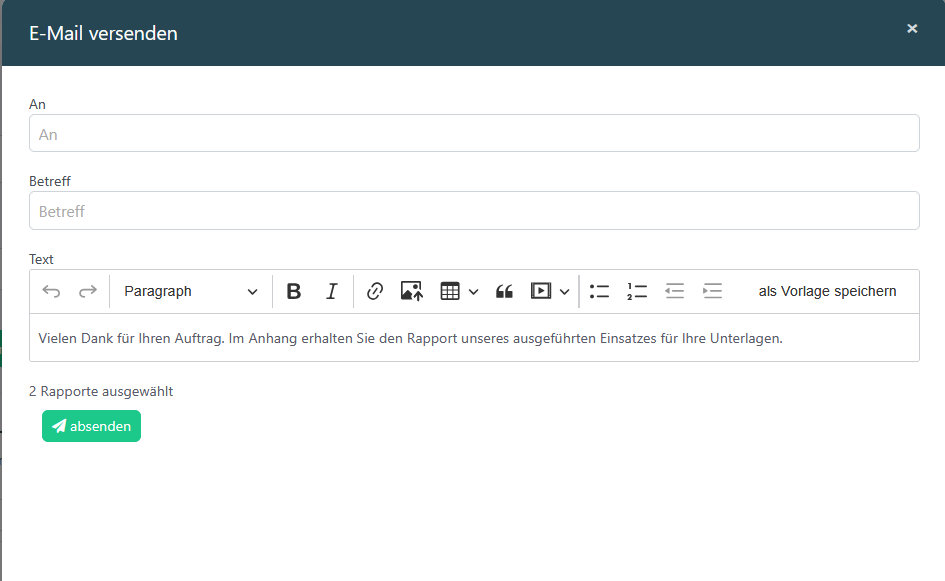Expand the table options arrow
Viewport: 945px width, 581px height.
474,292
